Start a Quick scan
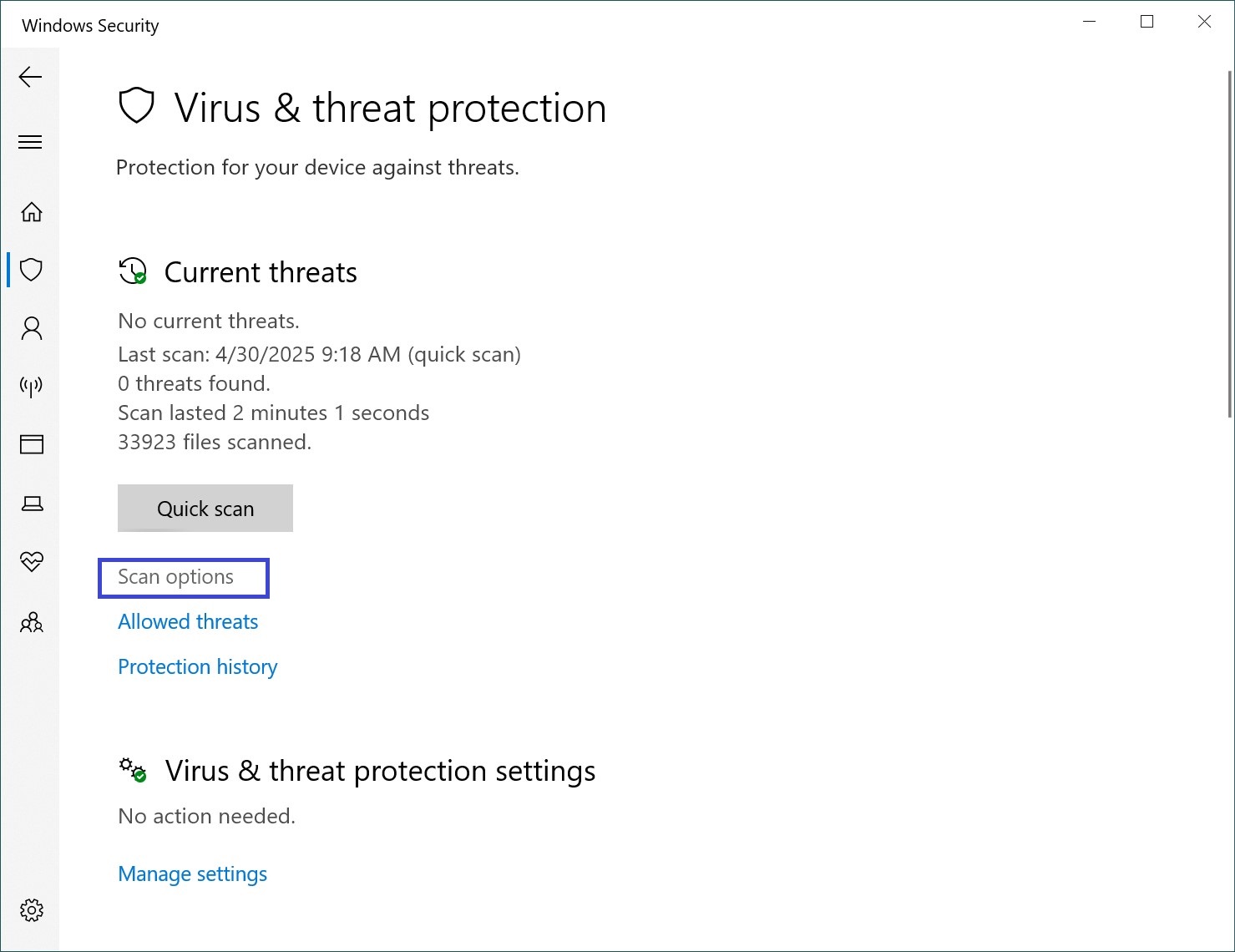1235x952 pixels. coord(205,508)
